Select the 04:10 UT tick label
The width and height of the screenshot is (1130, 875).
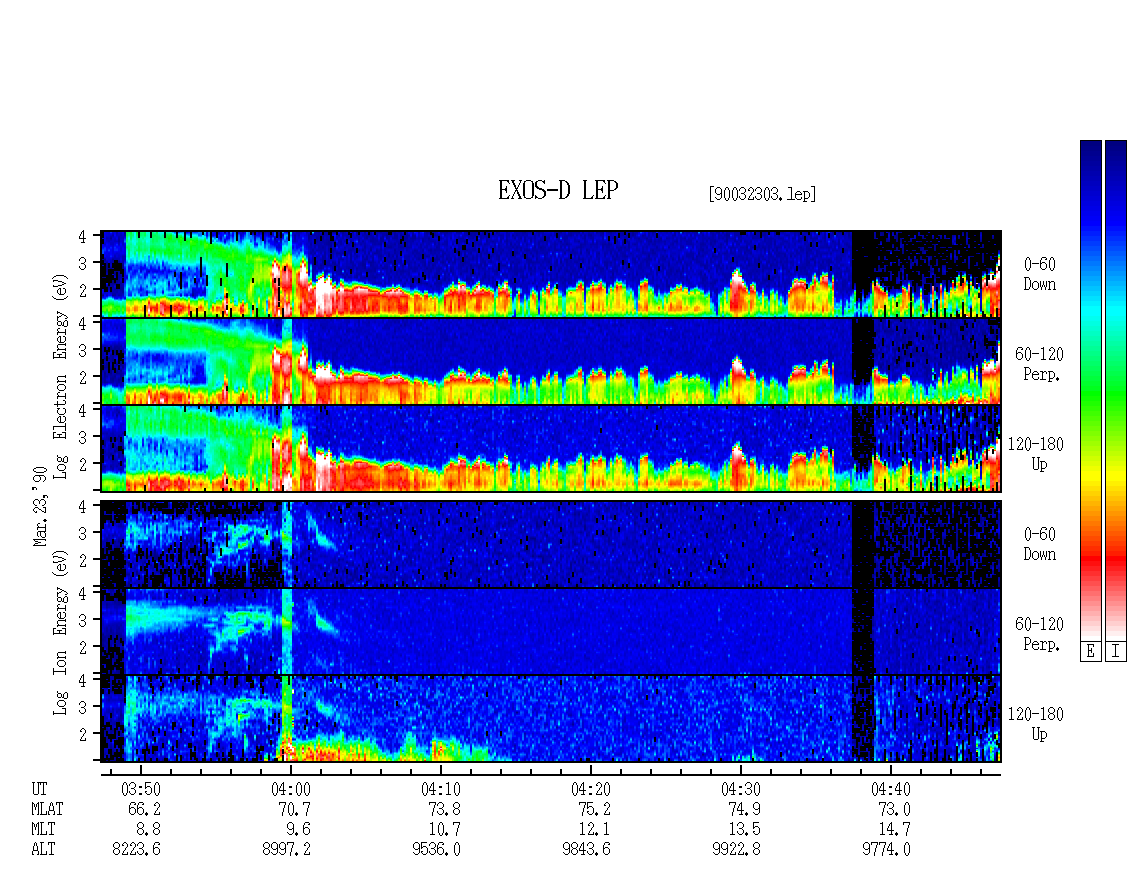tap(440, 789)
